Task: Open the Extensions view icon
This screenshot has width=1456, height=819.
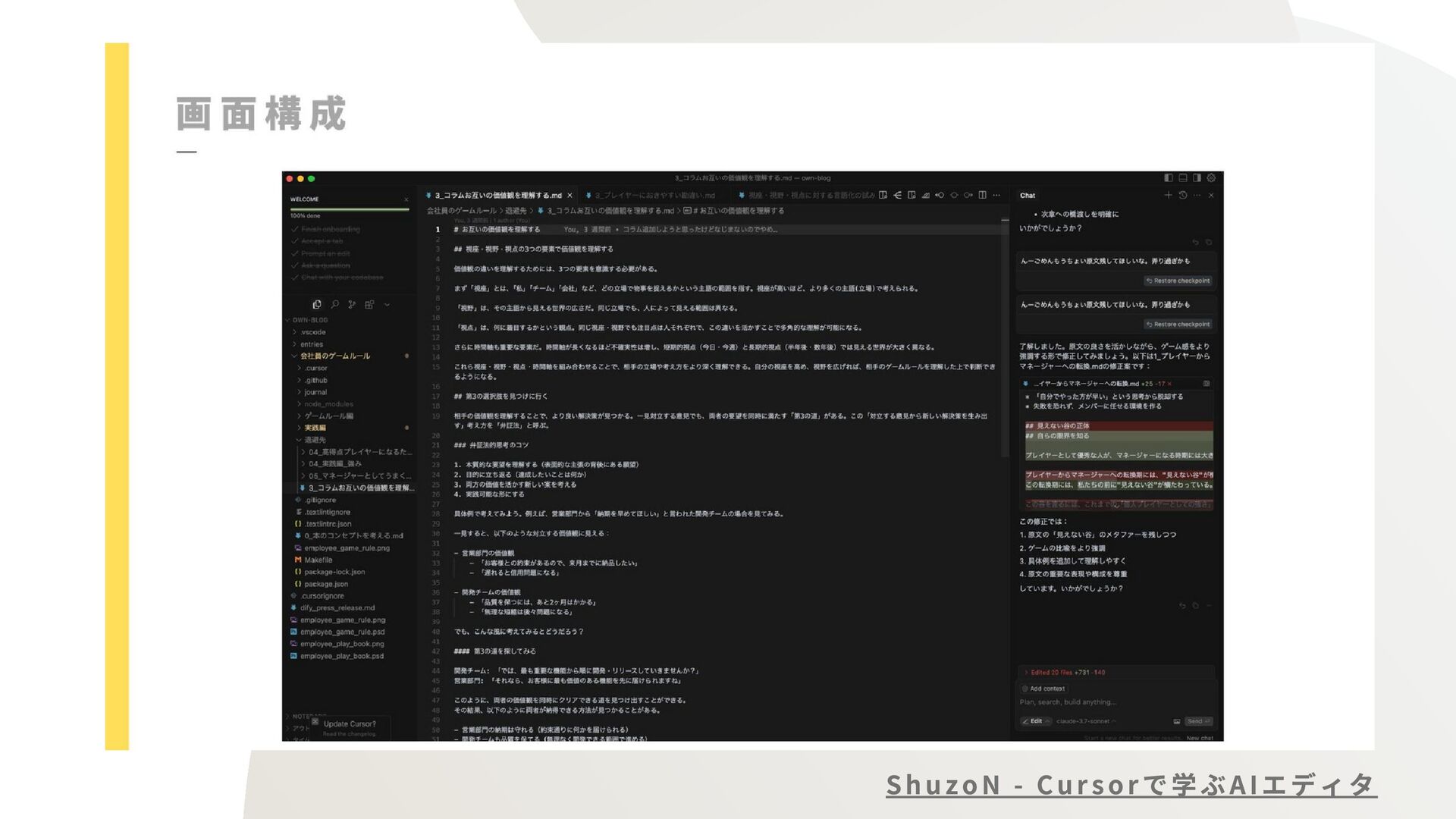Action: [369, 305]
